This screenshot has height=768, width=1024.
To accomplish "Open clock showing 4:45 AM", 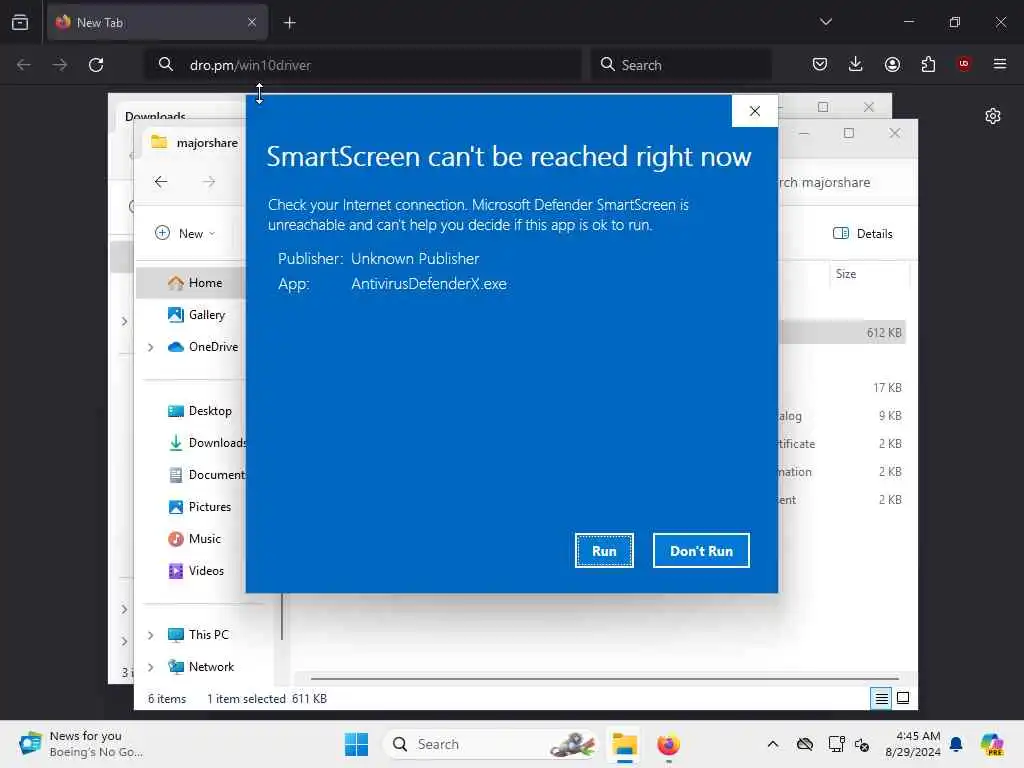I will pyautogui.click(x=912, y=744).
